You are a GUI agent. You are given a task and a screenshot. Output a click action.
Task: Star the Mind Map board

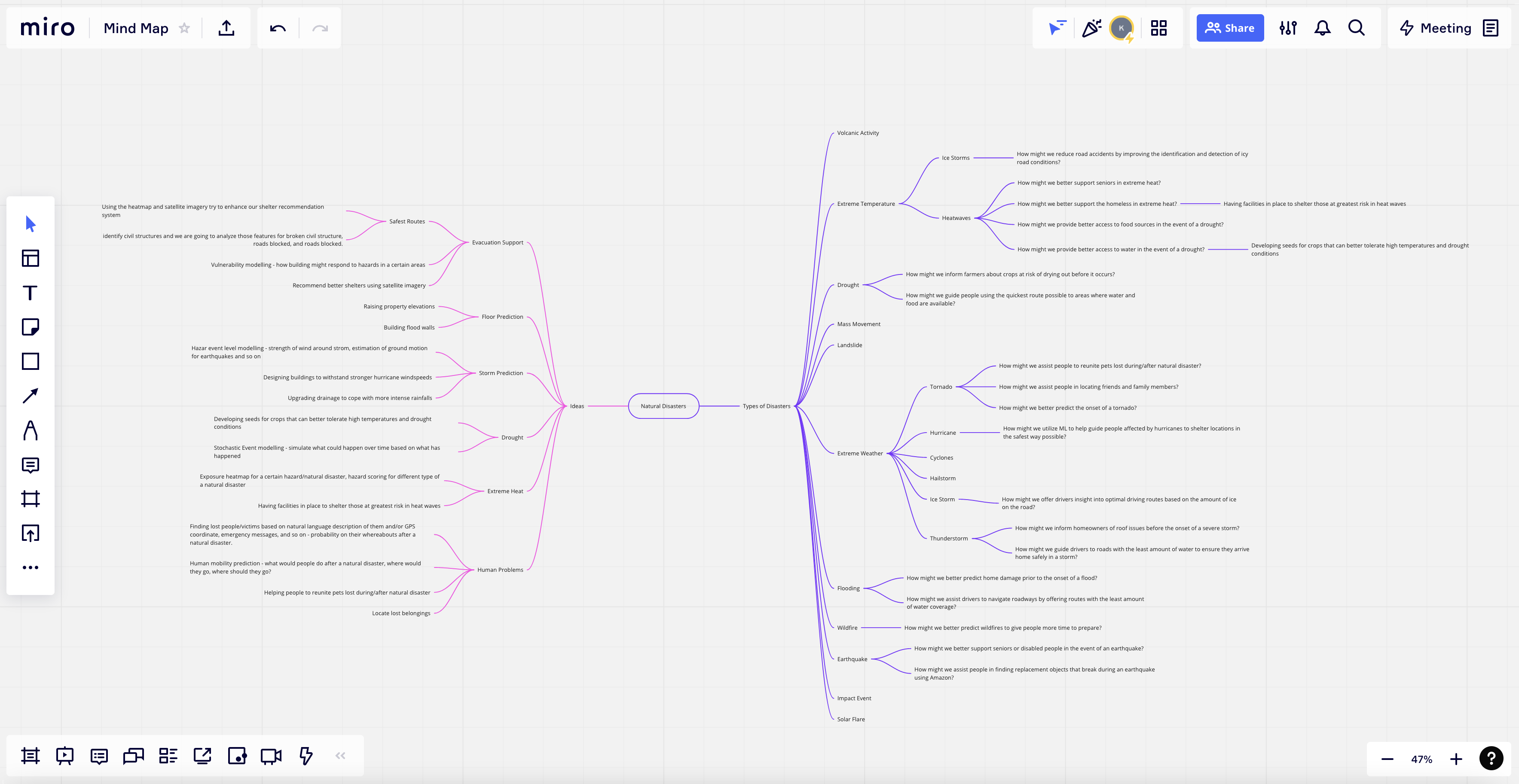click(185, 28)
